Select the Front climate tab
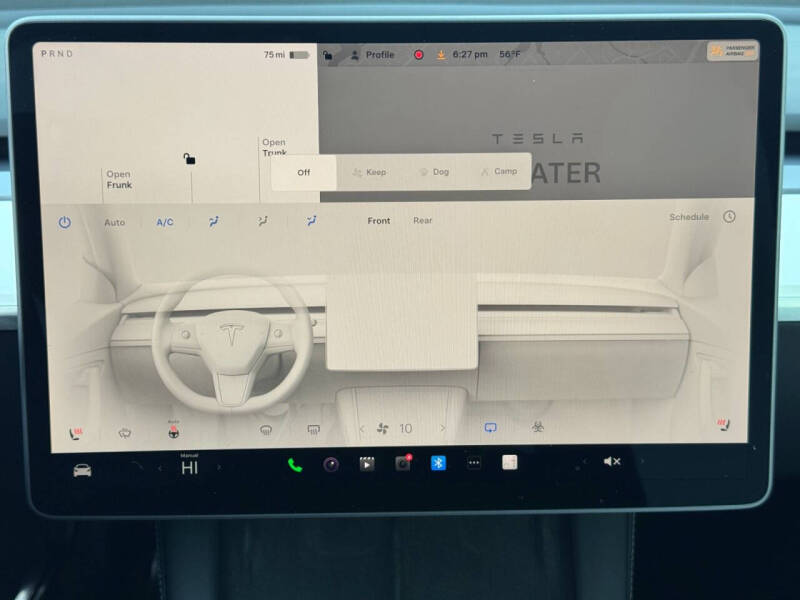Viewport: 800px width, 600px height. 379,220
